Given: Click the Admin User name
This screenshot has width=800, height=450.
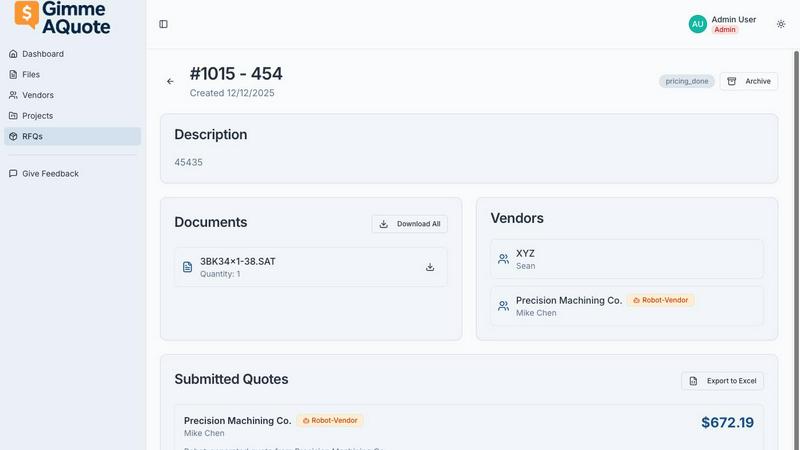Looking at the screenshot, I should [x=734, y=19].
